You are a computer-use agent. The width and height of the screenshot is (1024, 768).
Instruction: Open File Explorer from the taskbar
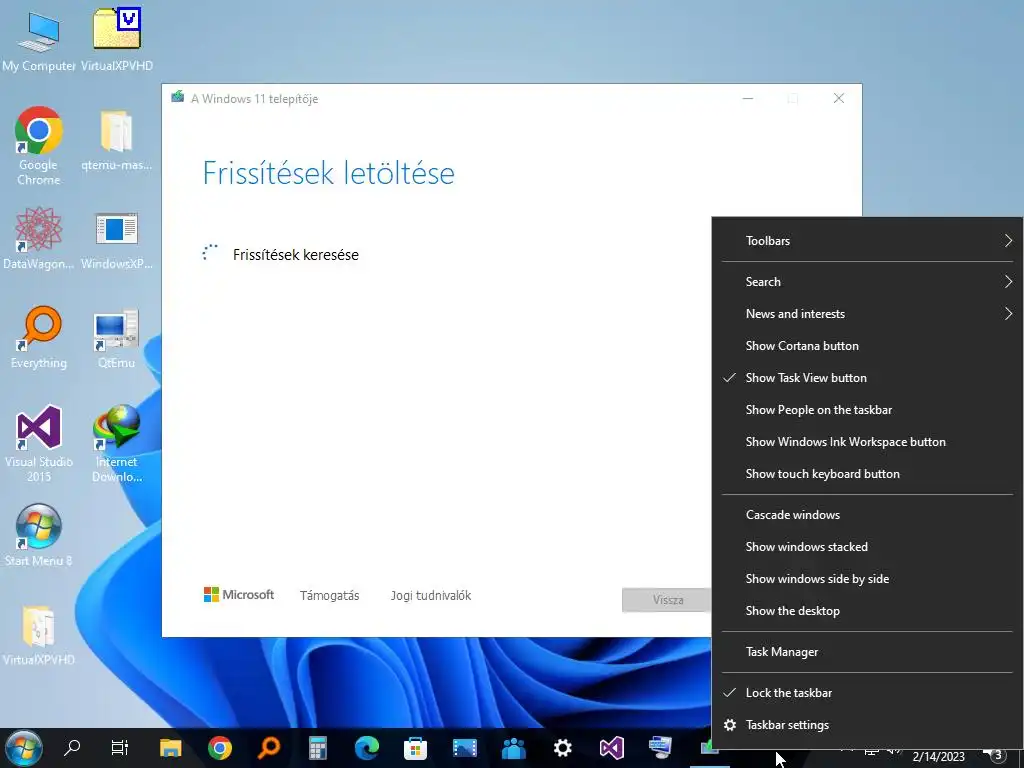pyautogui.click(x=170, y=748)
